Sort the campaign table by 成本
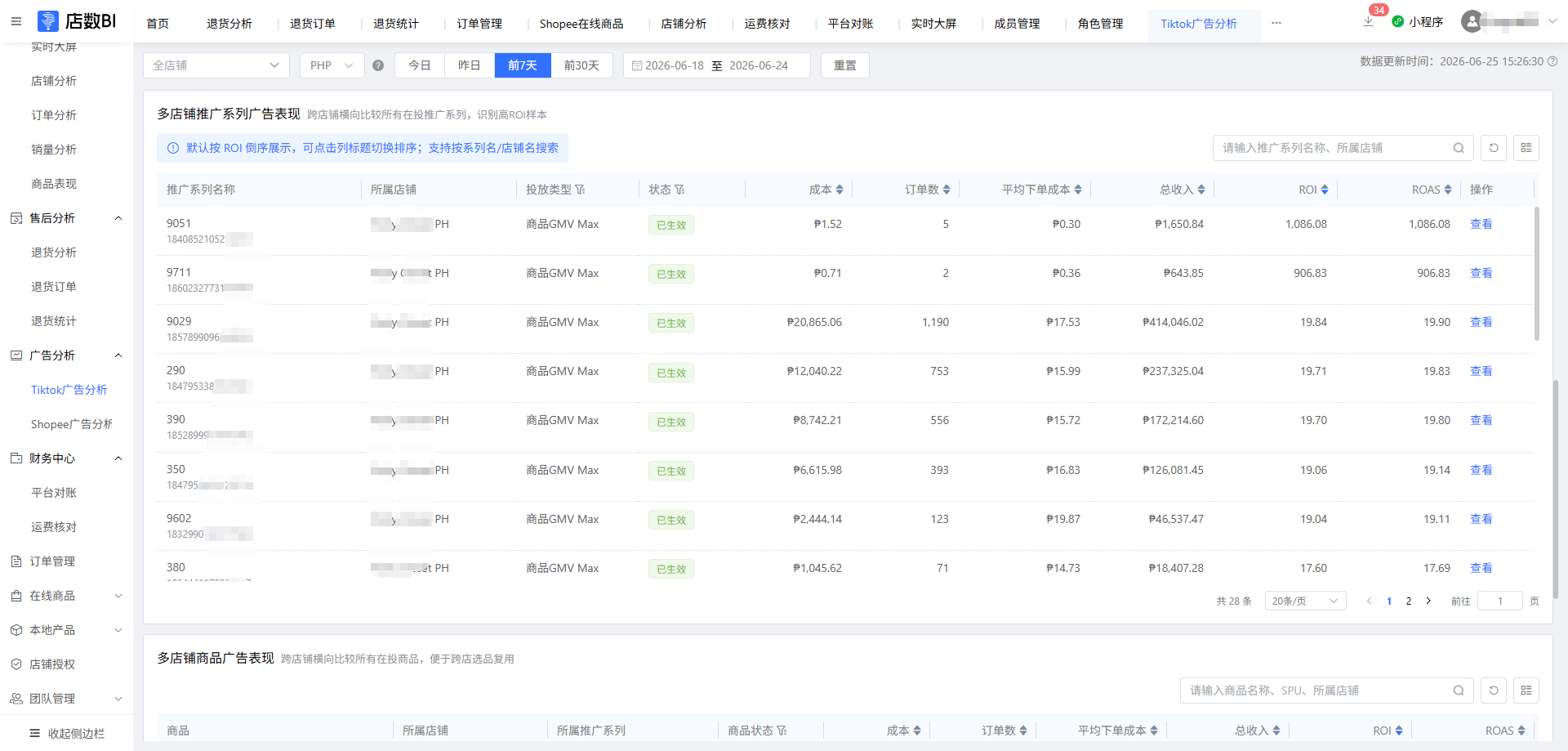Image resolution: width=1568 pixels, height=751 pixels. point(840,190)
